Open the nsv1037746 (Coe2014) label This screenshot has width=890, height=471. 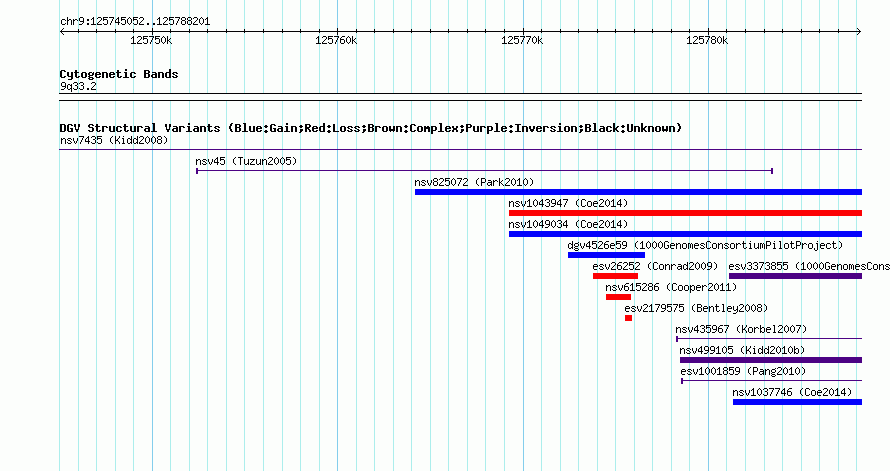click(792, 392)
